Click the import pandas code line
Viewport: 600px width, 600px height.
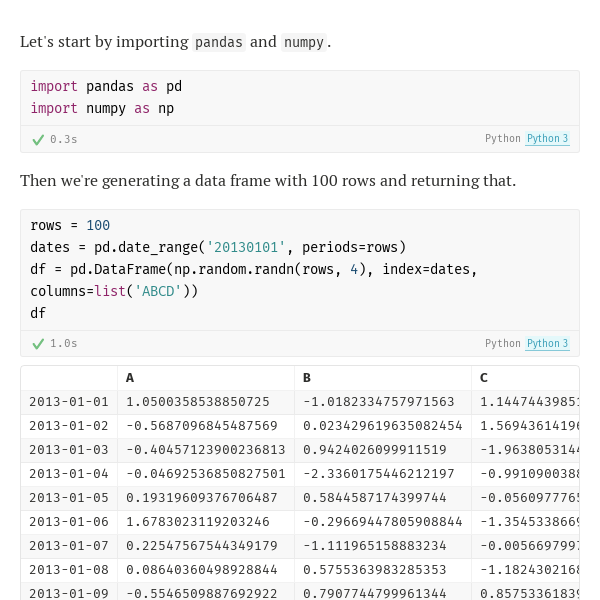click(106, 86)
